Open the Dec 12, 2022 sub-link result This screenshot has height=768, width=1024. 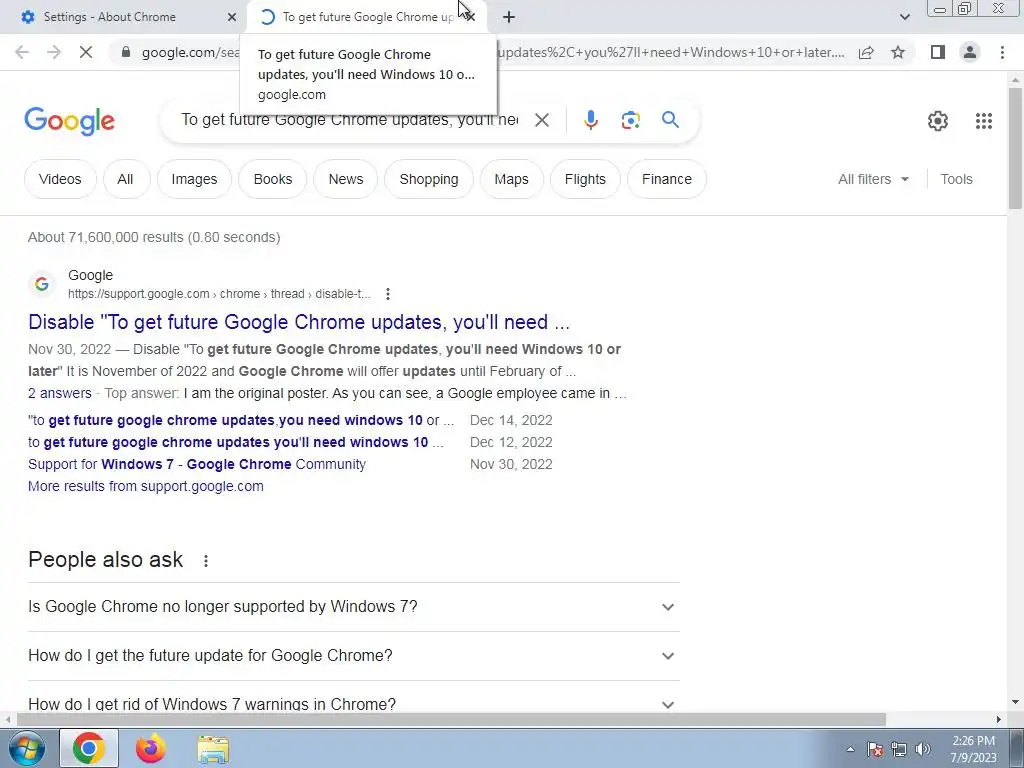236,442
